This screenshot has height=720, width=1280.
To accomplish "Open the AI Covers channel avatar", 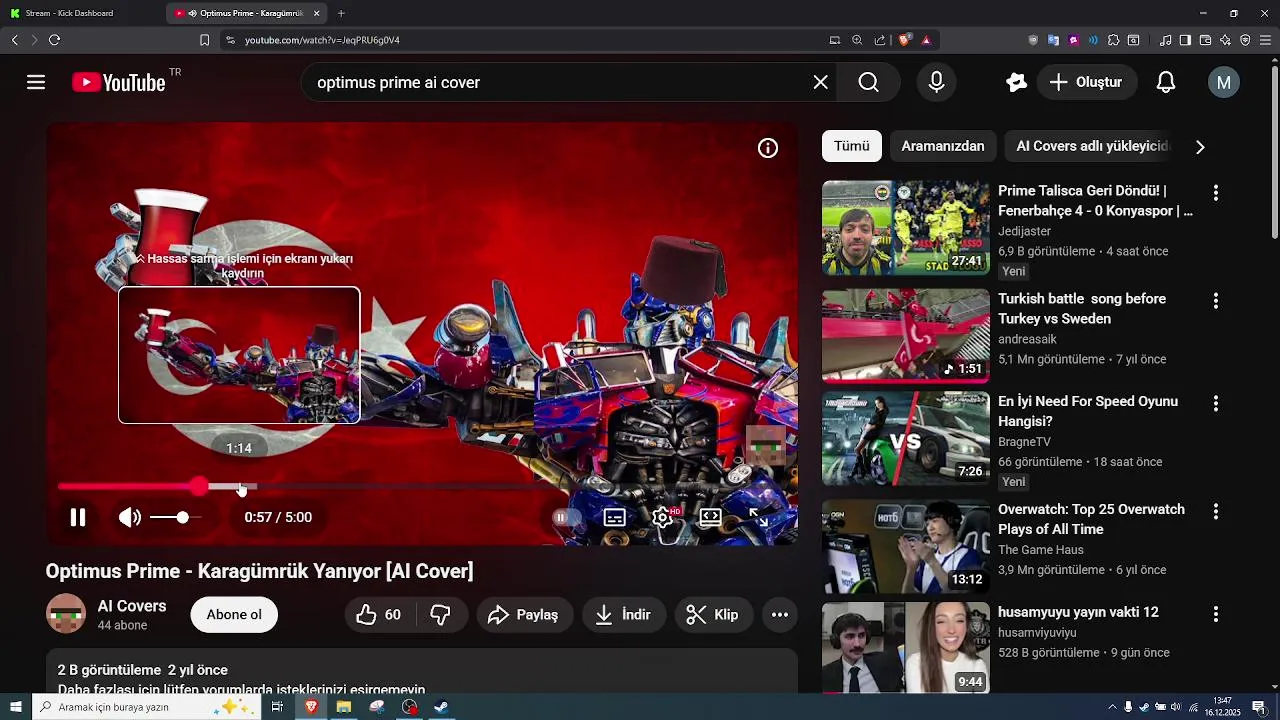I will [66, 614].
